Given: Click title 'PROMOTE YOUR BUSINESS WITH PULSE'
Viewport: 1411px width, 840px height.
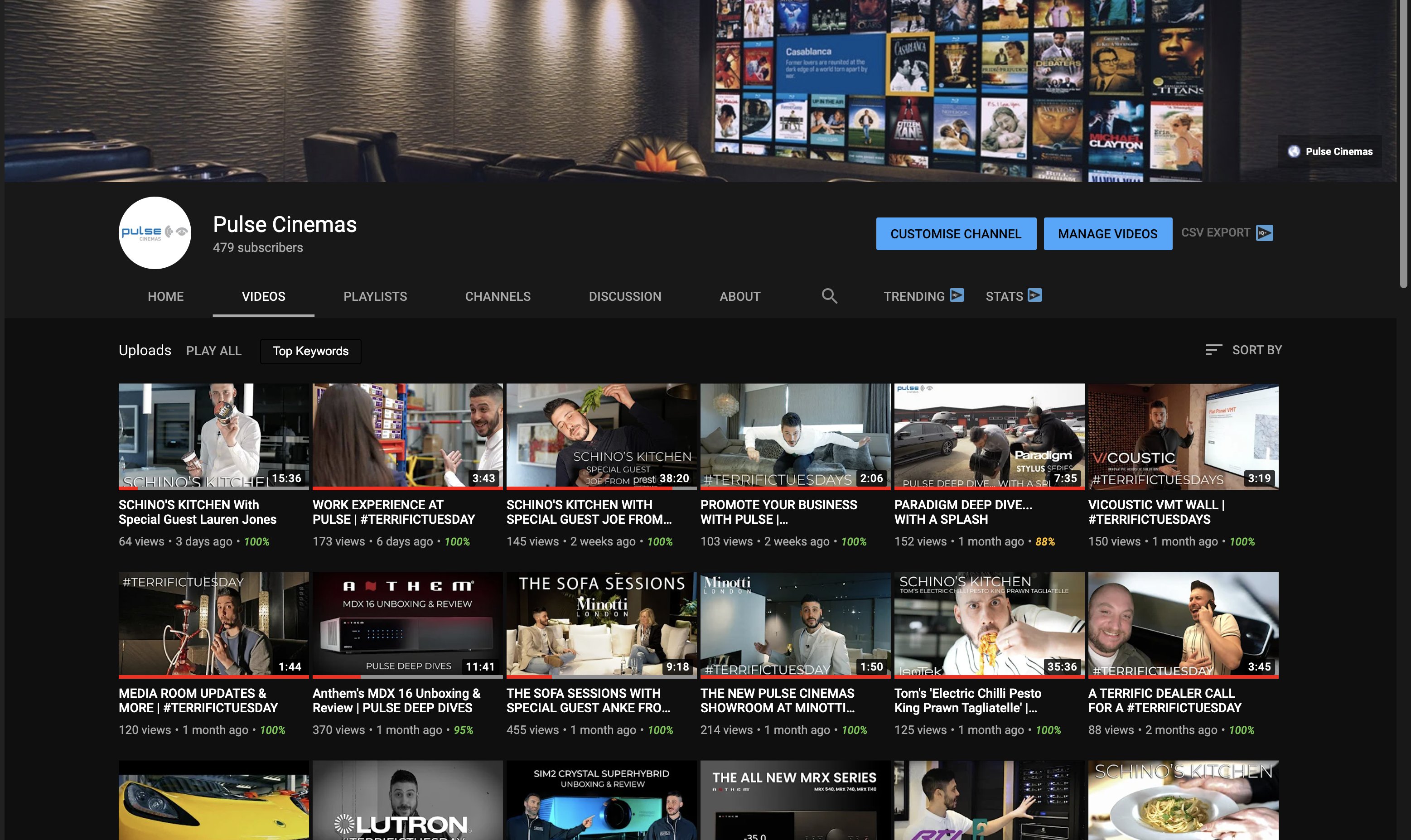Looking at the screenshot, I should tap(779, 512).
